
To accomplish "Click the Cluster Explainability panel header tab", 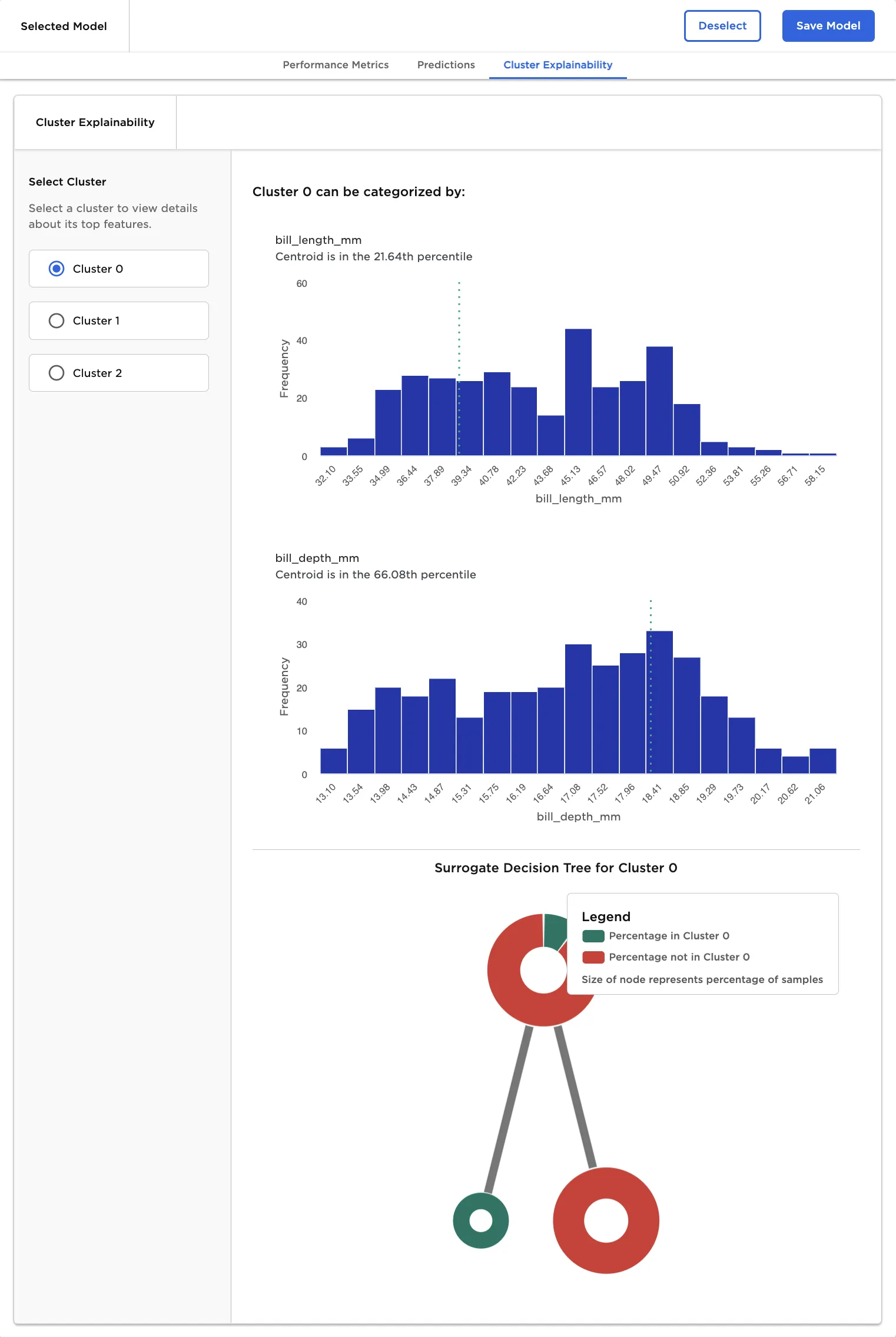I will [95, 123].
